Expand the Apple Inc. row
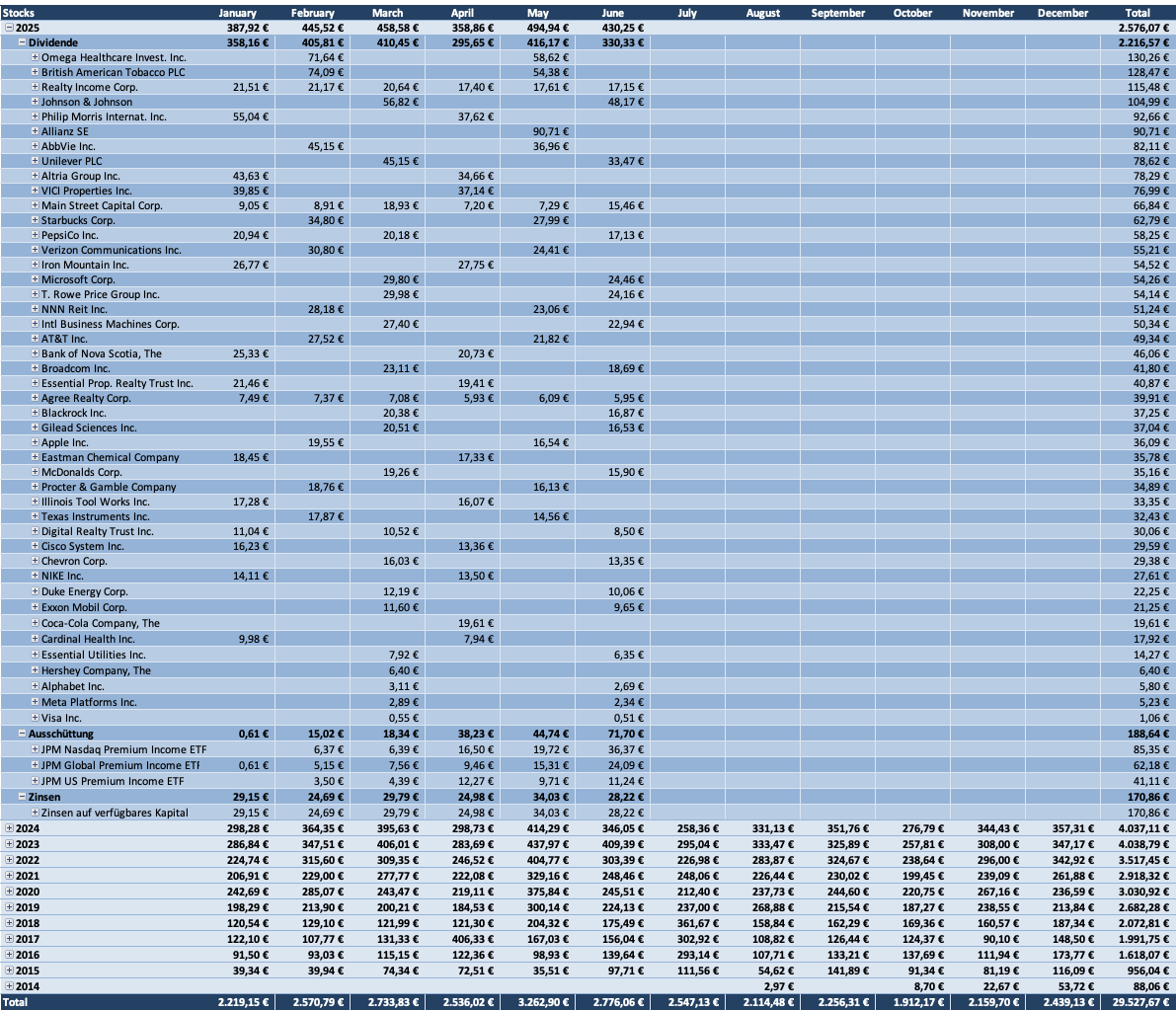The image size is (1176, 1010). (35, 441)
